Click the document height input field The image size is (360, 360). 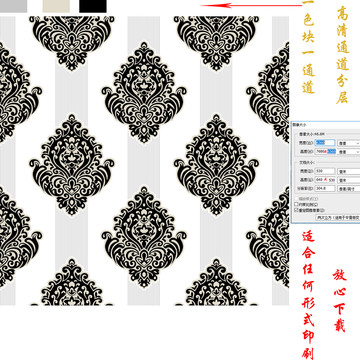(x=325, y=180)
